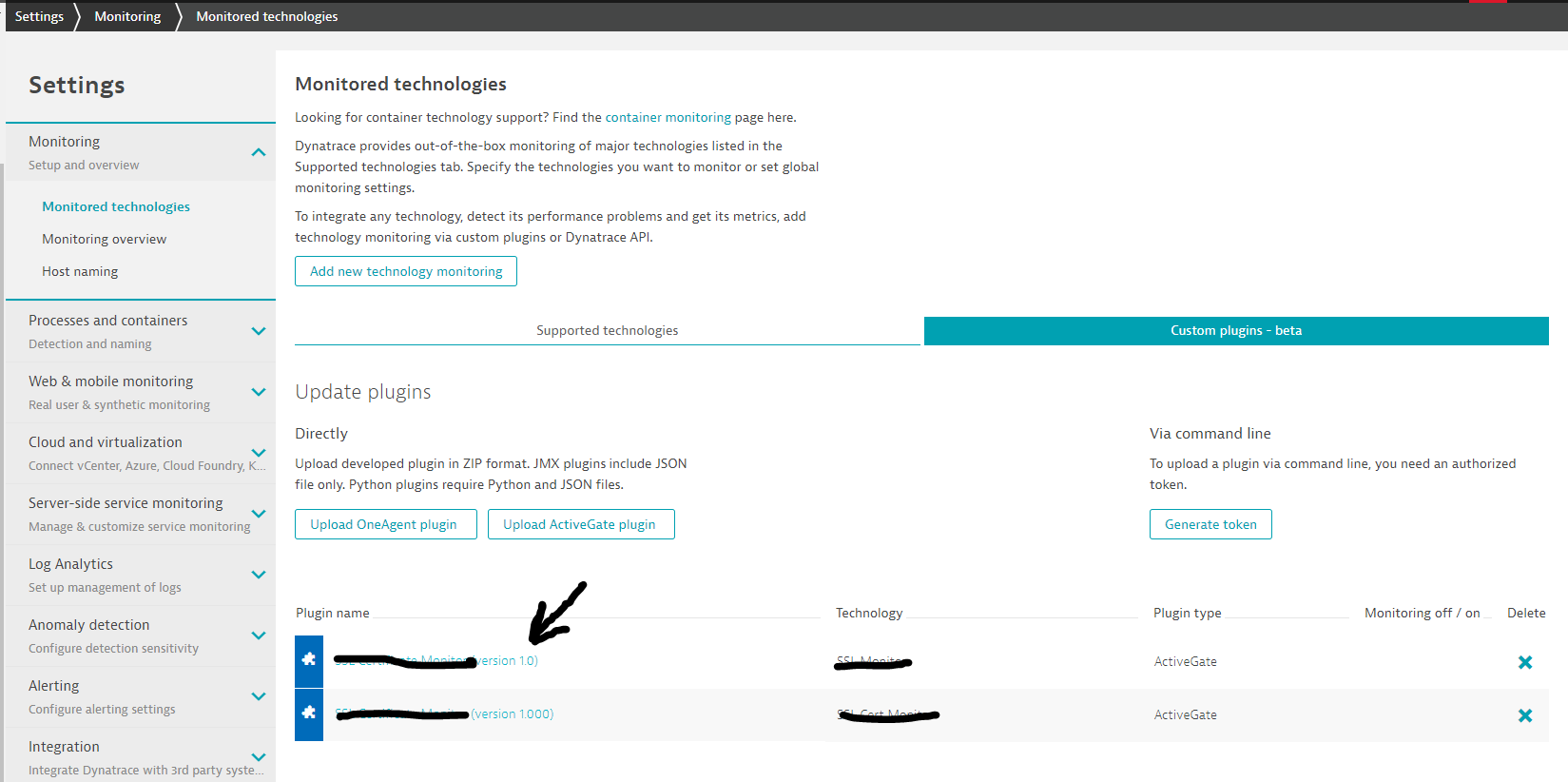Click the puzzle icon of version 1.000 plugin
This screenshot has height=782, width=1568.
point(309,714)
